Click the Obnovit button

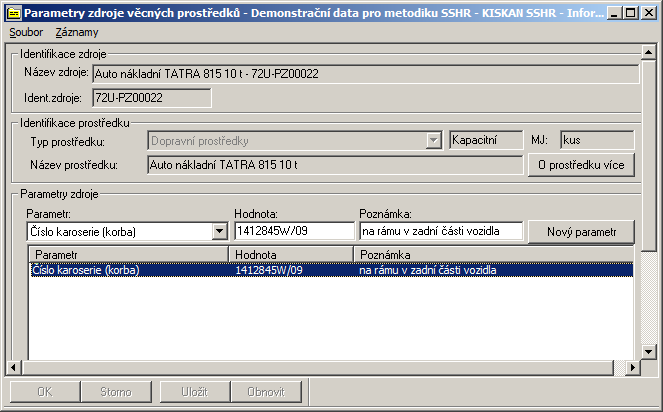[x=266, y=392]
